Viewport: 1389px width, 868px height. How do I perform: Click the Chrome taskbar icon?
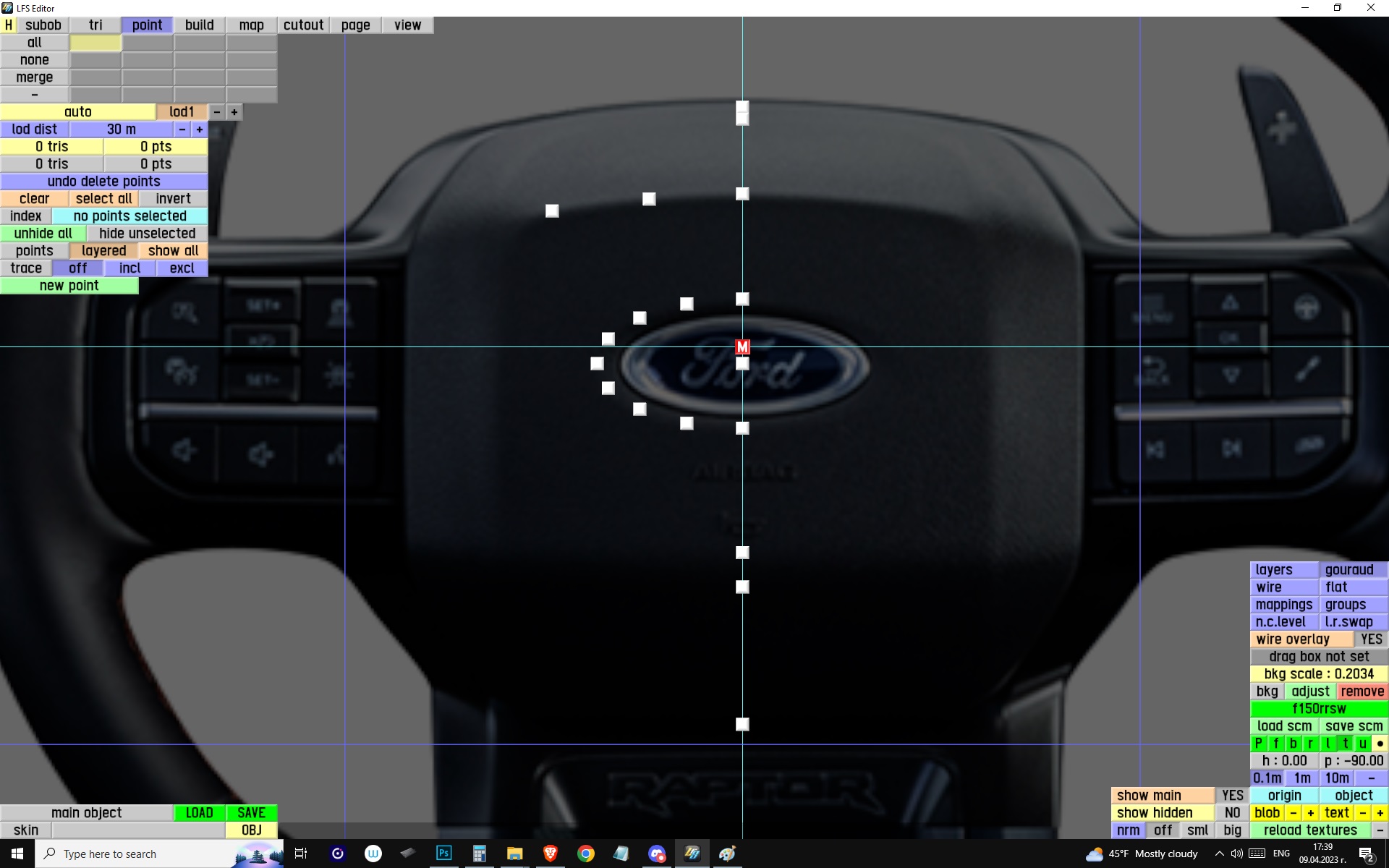click(x=586, y=854)
